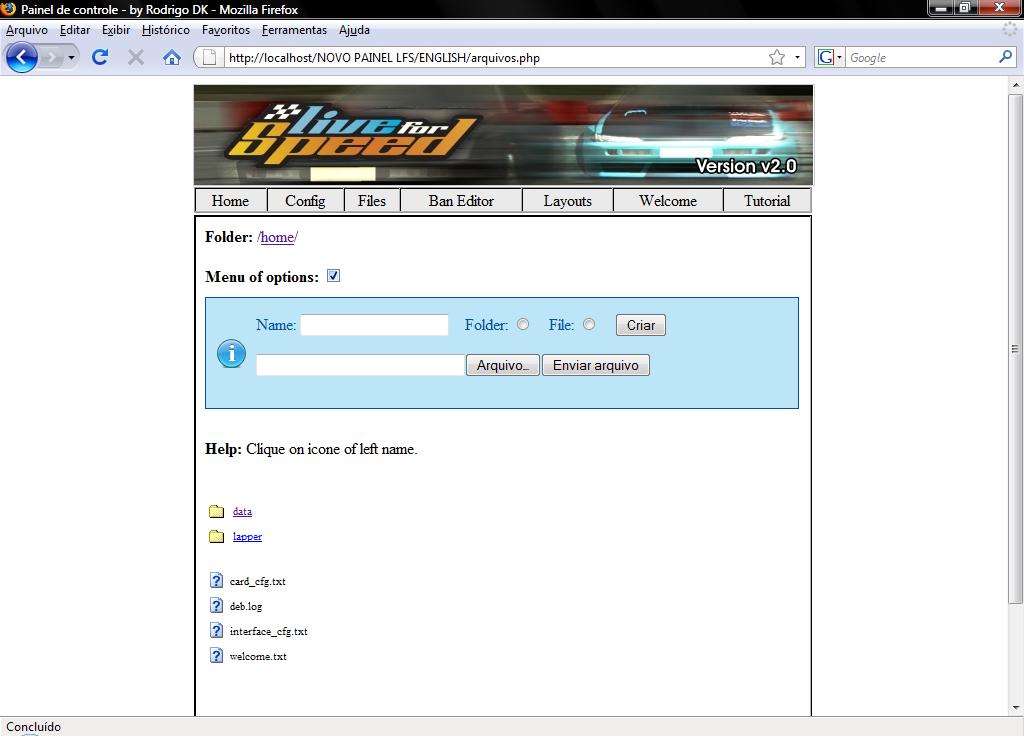Click the interface_cfg.txt file name

(268, 632)
